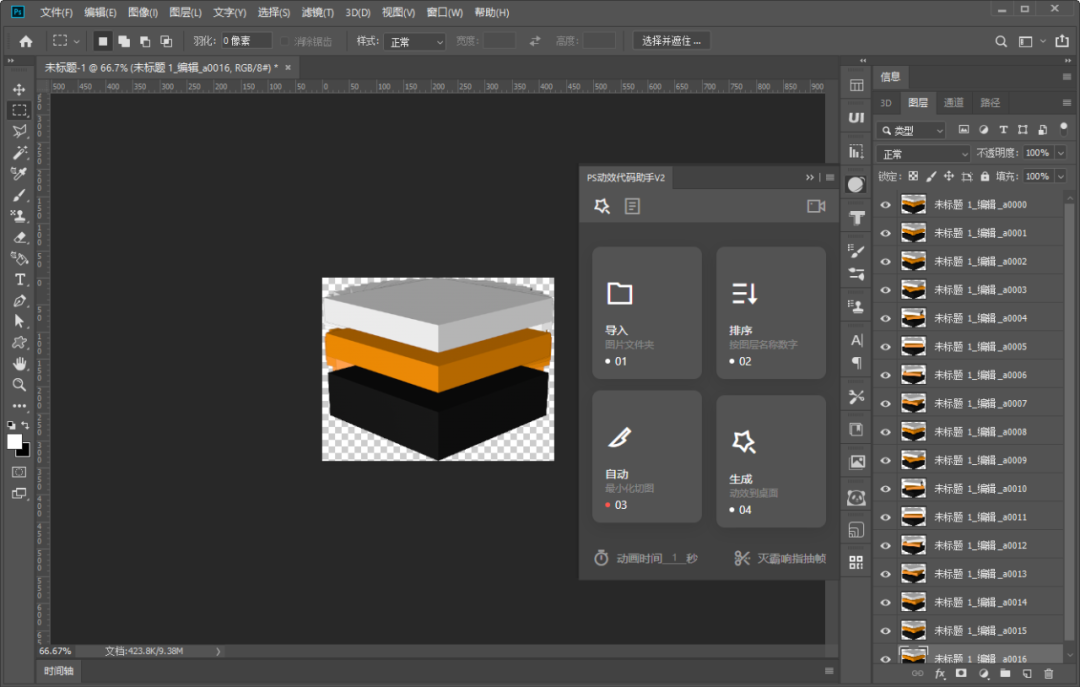Click the 自动 minimize crop card
Screen dimensions: 1080x687
(646, 457)
